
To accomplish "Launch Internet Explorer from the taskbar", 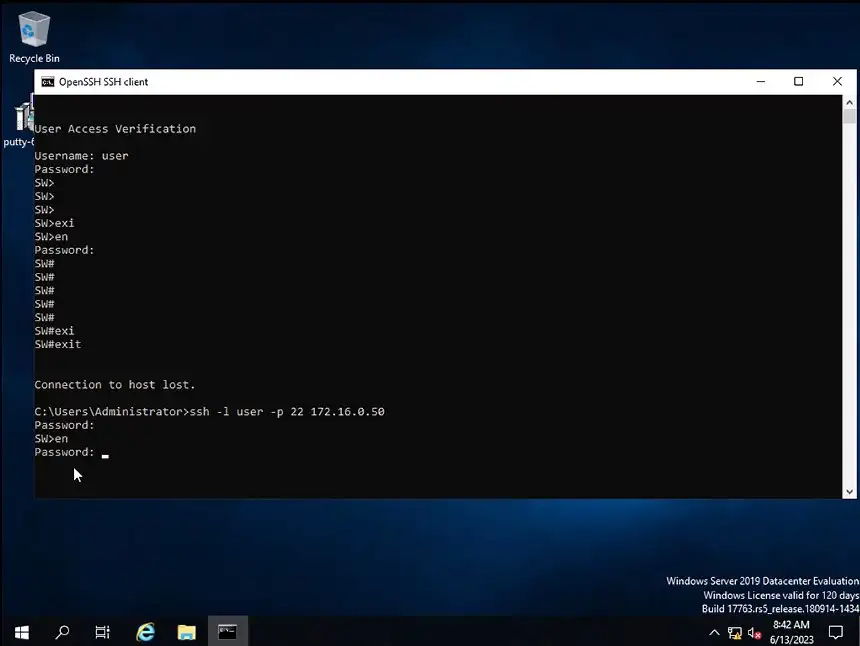I will (x=146, y=631).
